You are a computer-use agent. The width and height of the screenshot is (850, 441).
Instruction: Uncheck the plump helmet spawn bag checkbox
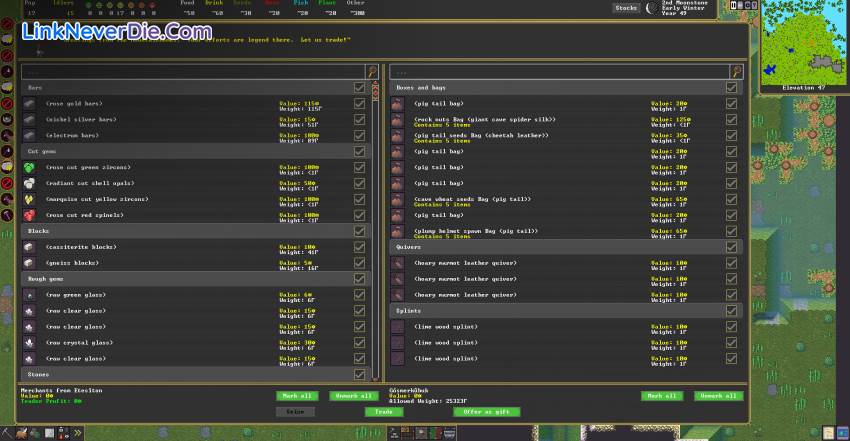[731, 231]
